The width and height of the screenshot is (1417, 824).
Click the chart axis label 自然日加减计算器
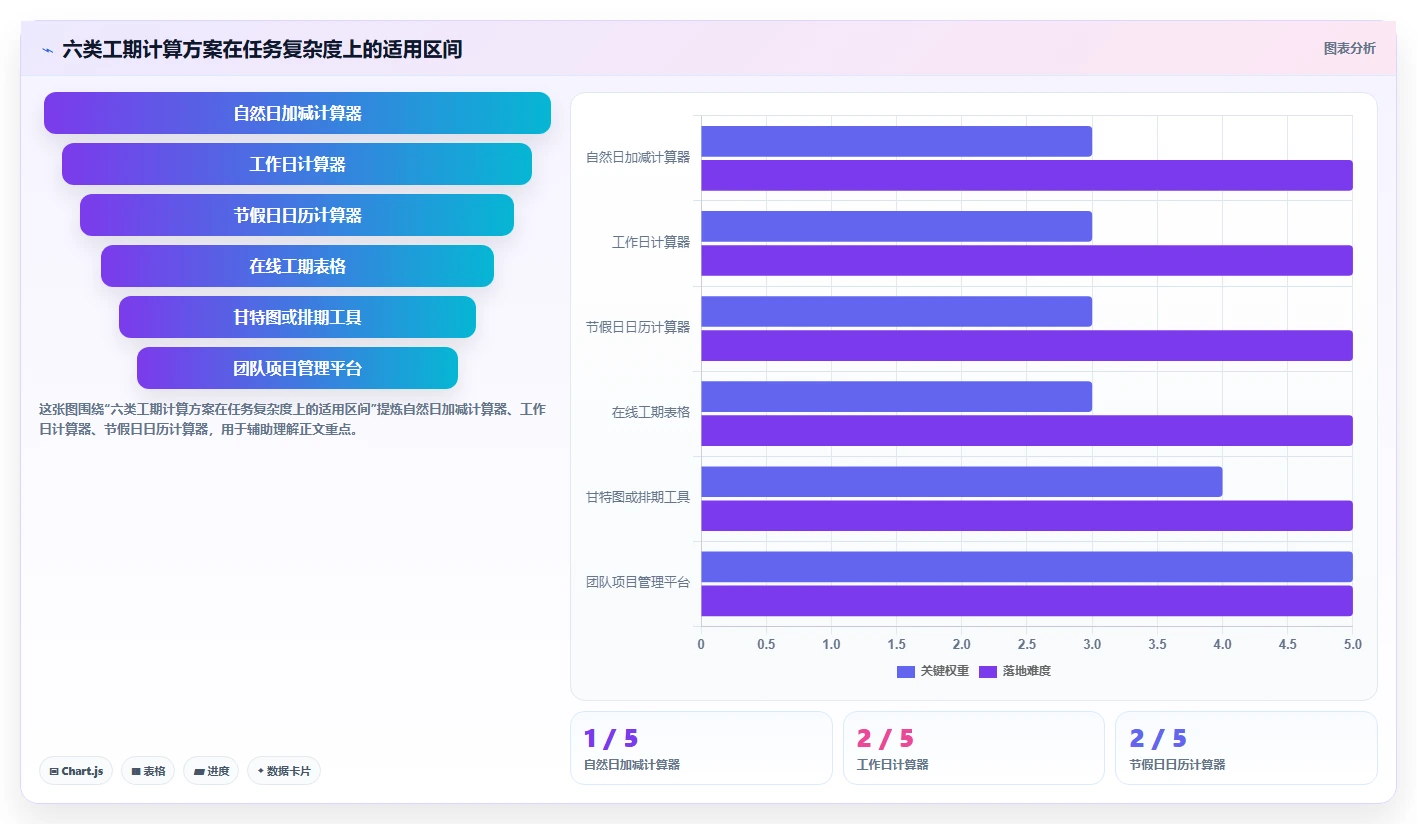(638, 157)
